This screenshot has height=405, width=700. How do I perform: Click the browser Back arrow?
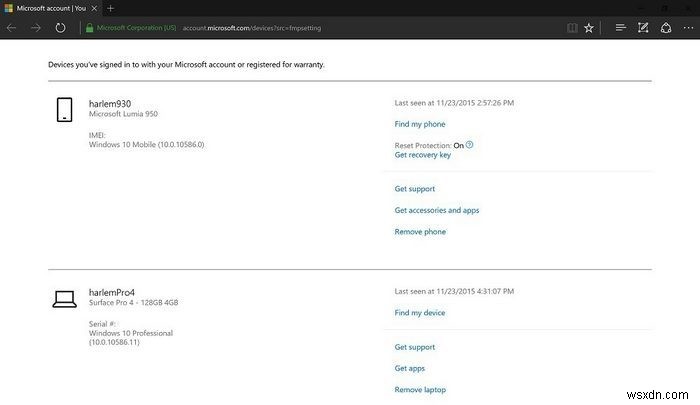(11, 29)
